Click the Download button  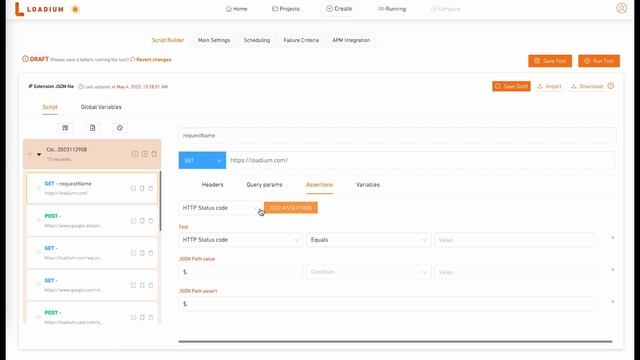(587, 86)
